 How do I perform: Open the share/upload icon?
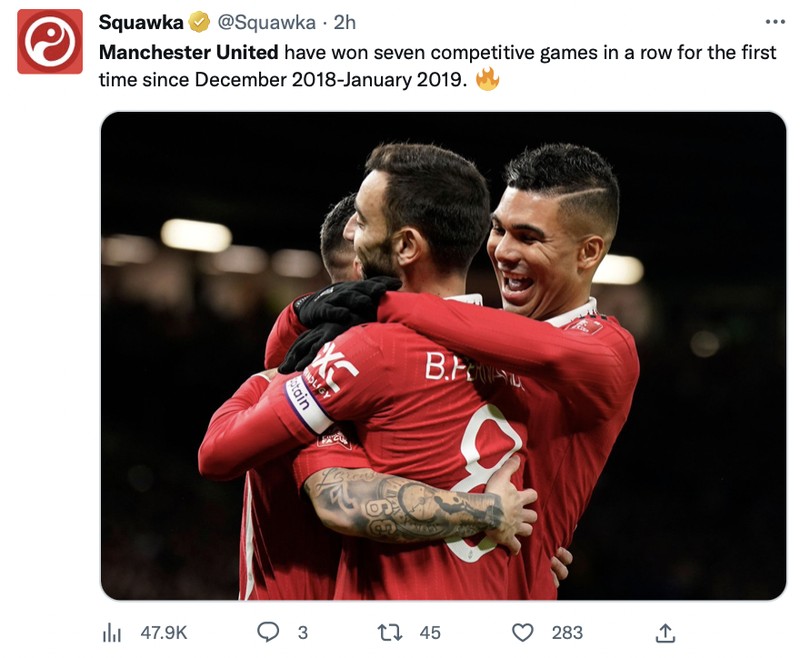664,632
